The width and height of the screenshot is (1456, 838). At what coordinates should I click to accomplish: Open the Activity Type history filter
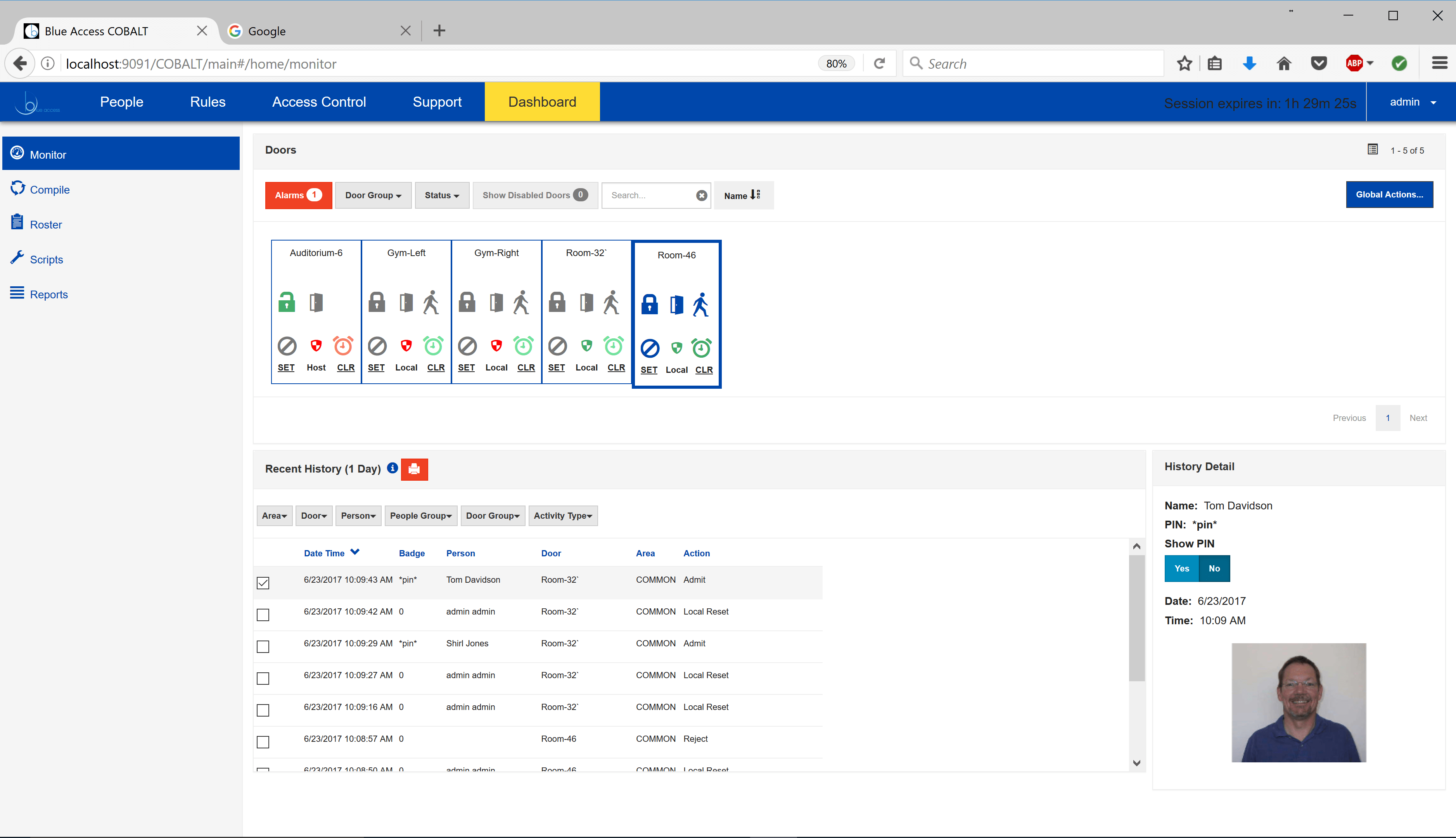(563, 516)
